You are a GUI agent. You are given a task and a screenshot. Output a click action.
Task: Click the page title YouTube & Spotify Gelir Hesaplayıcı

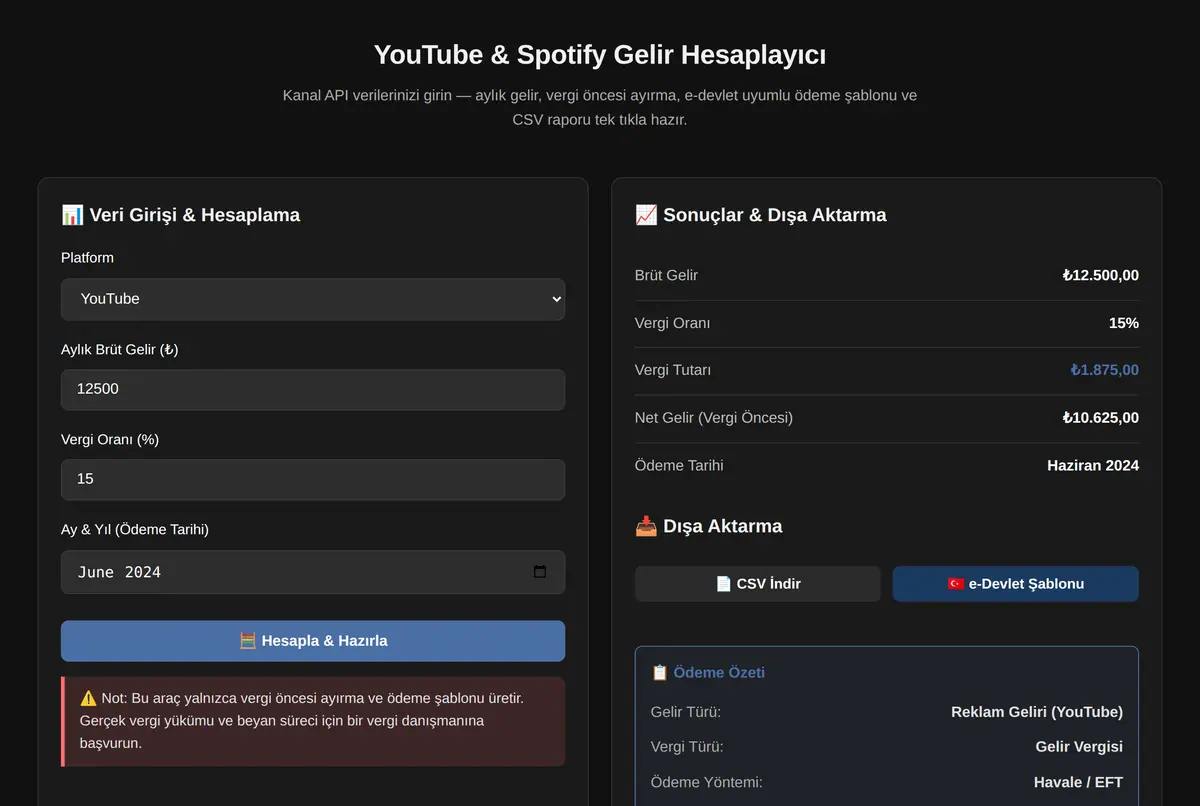click(x=600, y=54)
